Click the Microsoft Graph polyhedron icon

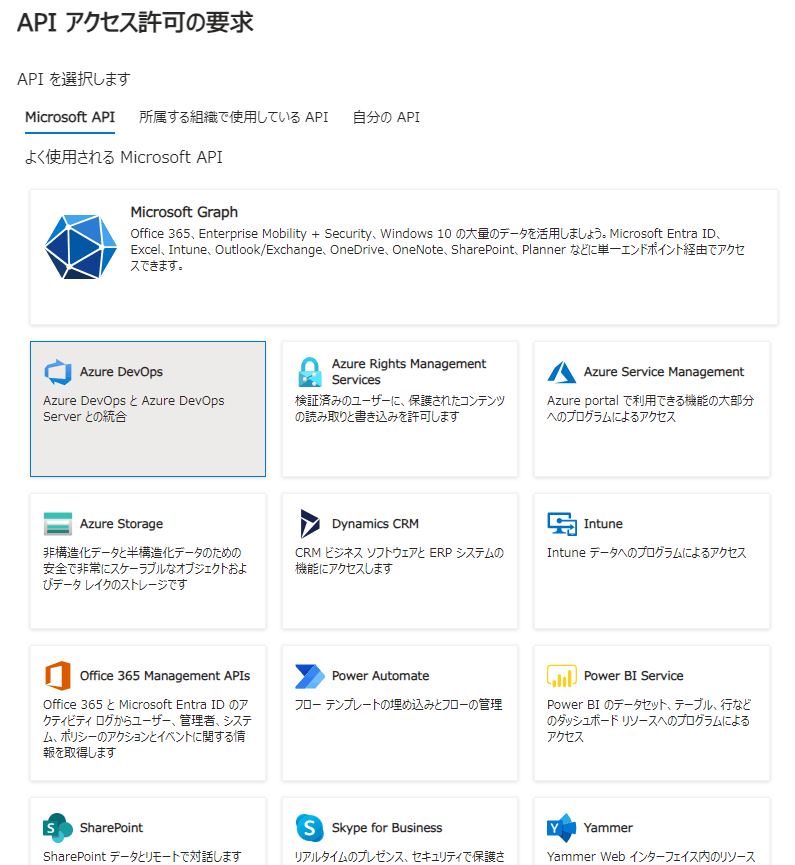coord(81,247)
